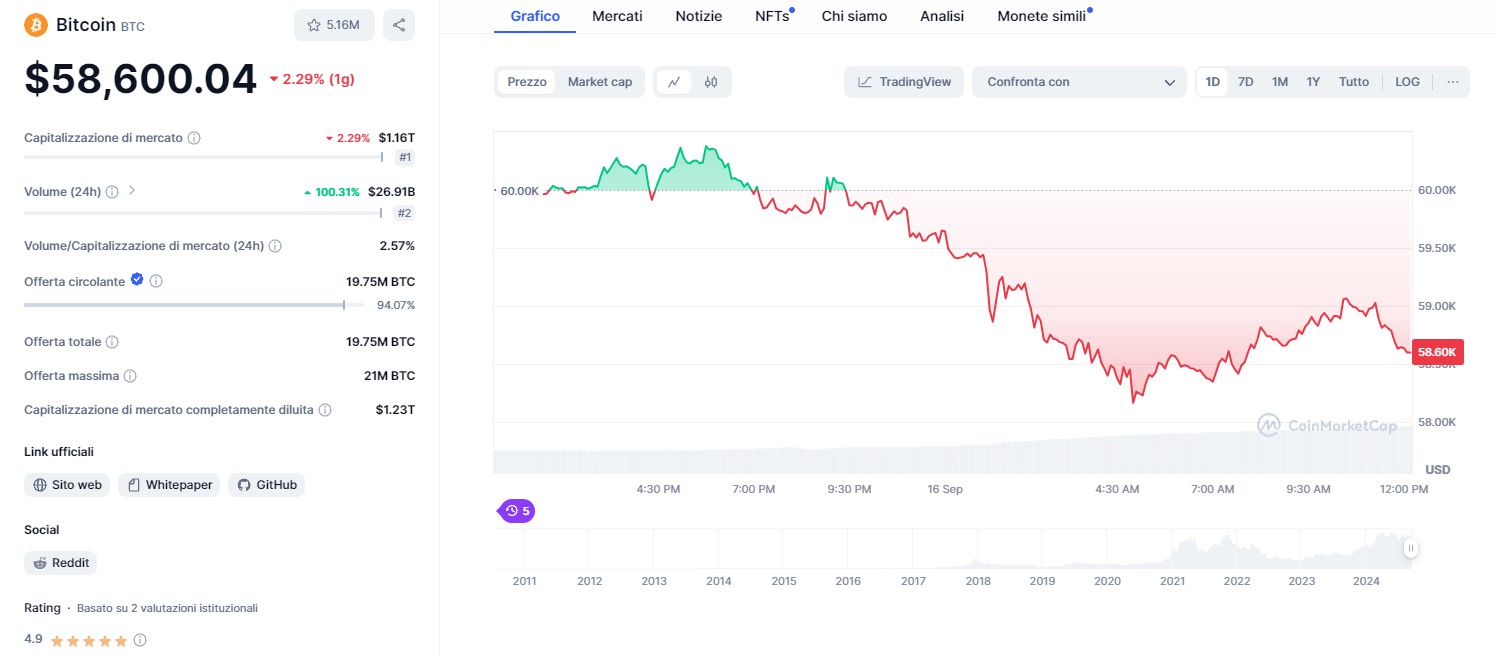The image size is (1496, 656).
Task: Switch to the candlestick chart icon
Action: click(711, 82)
